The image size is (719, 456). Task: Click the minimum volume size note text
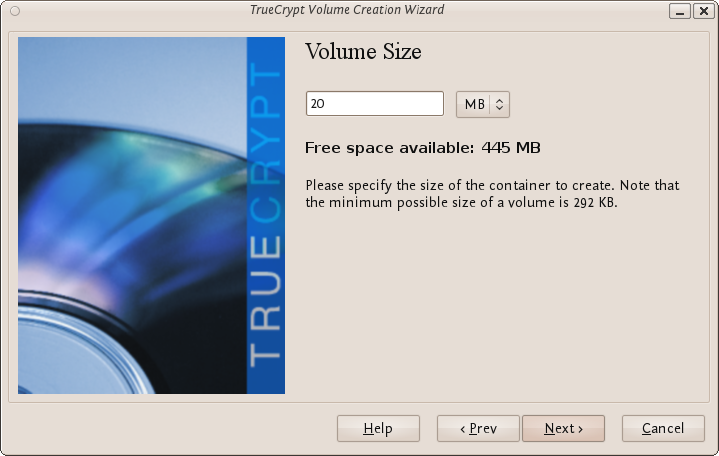pos(492,194)
